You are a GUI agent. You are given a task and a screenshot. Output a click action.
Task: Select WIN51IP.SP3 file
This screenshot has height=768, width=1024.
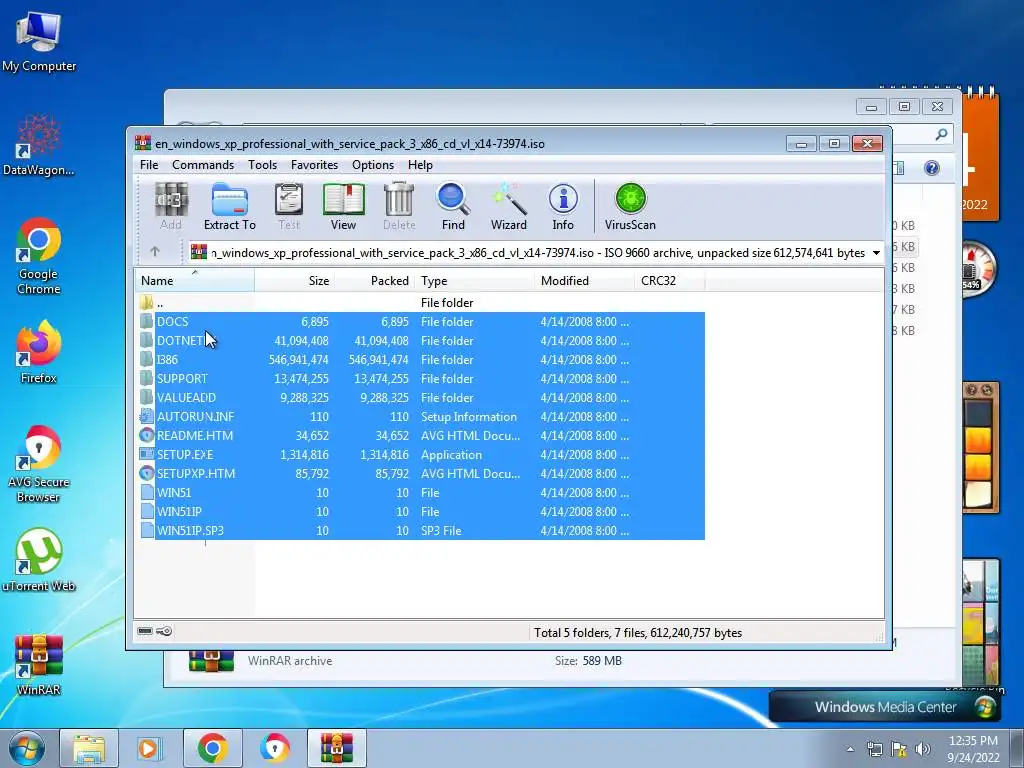pos(421,530)
